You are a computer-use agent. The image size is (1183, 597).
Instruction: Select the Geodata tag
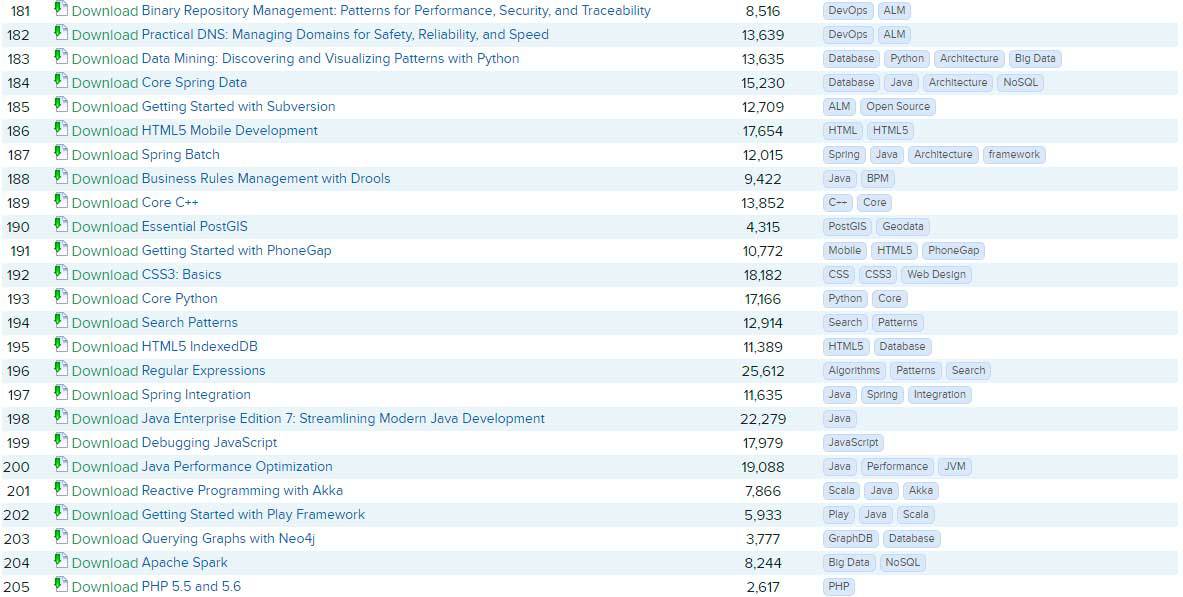[902, 226]
